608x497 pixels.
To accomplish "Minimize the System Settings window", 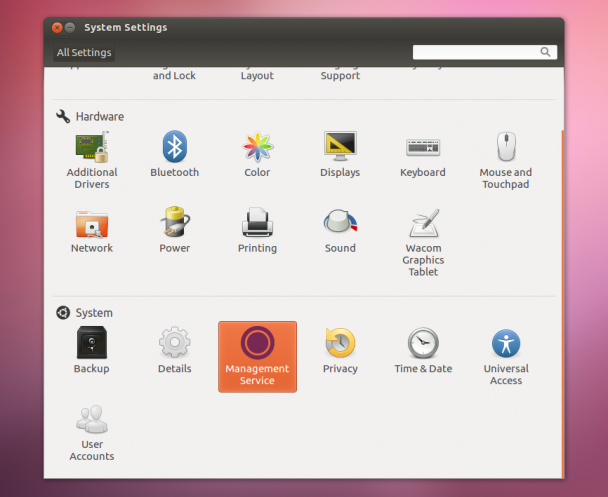I will [70, 28].
